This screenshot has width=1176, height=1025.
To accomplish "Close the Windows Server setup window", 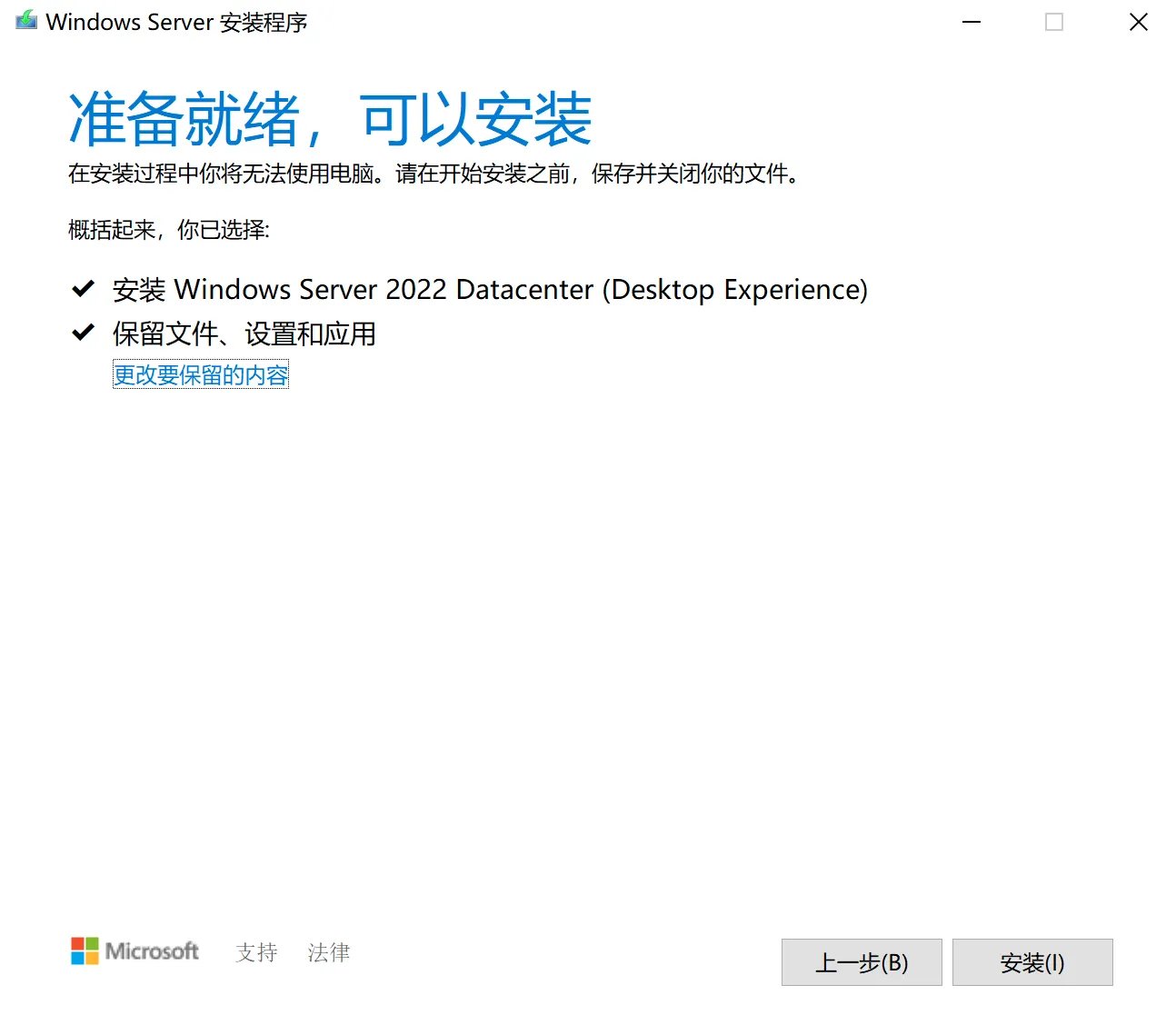I will coord(1139,22).
